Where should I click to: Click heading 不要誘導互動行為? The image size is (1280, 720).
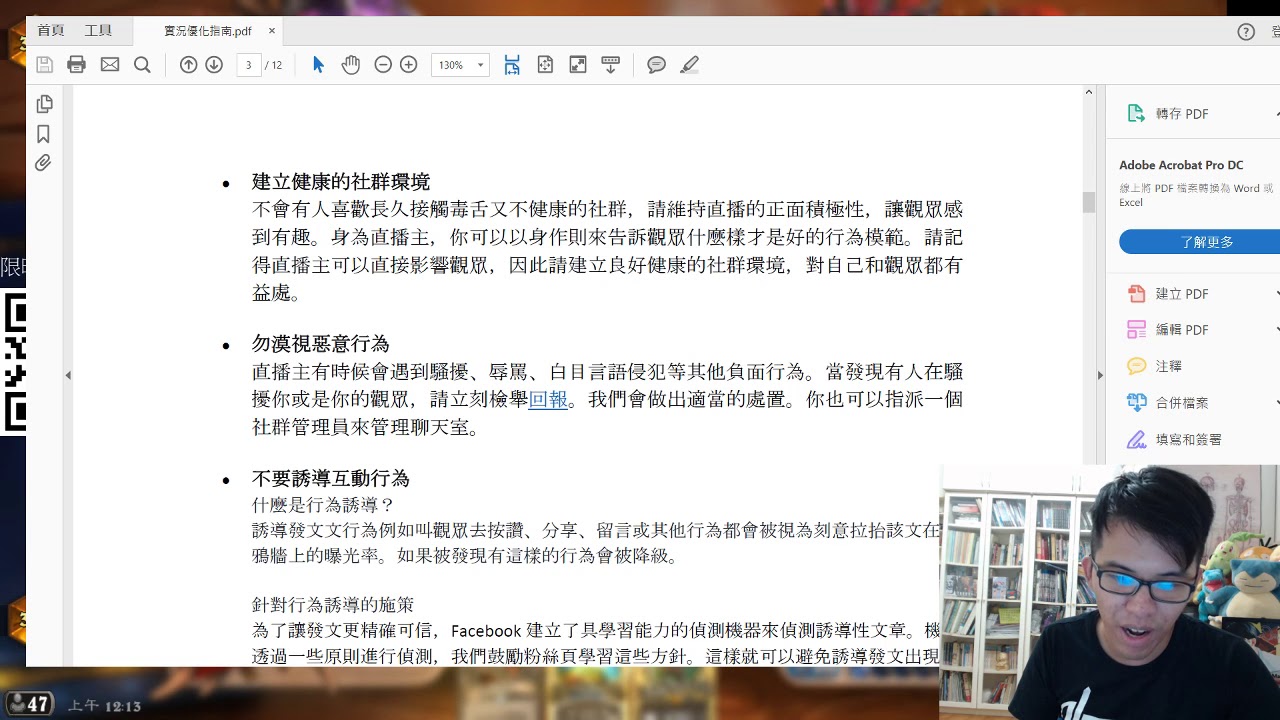pos(331,479)
